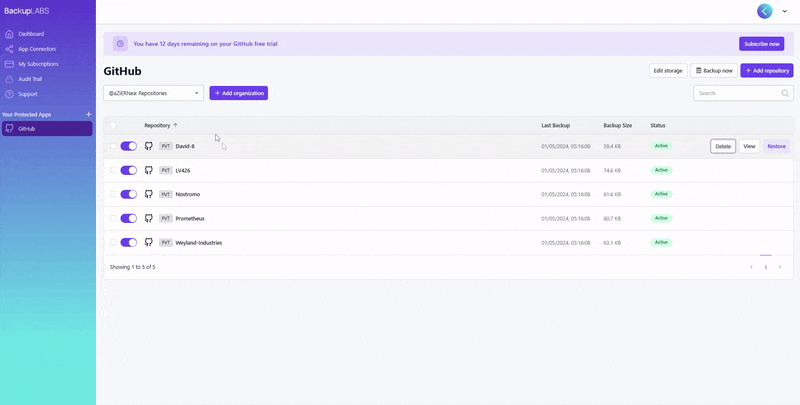Screen dimensions: 800x405
Task: Click the Add repository button
Action: point(767,71)
